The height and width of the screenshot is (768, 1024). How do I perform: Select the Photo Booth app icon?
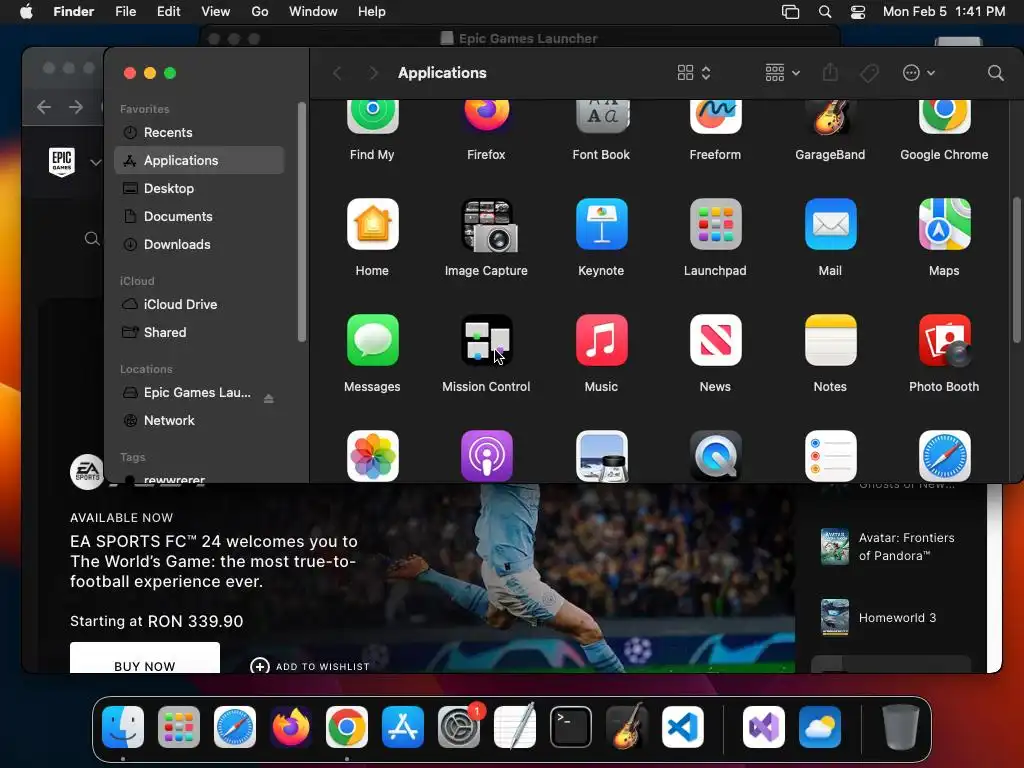coord(944,340)
